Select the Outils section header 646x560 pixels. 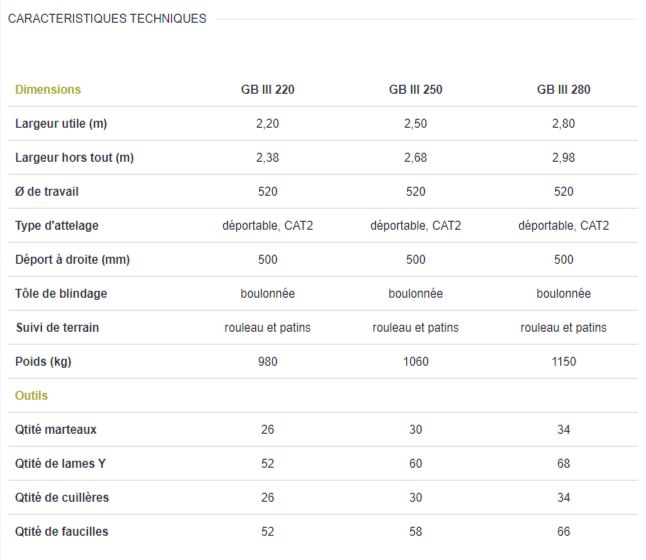click(31, 395)
